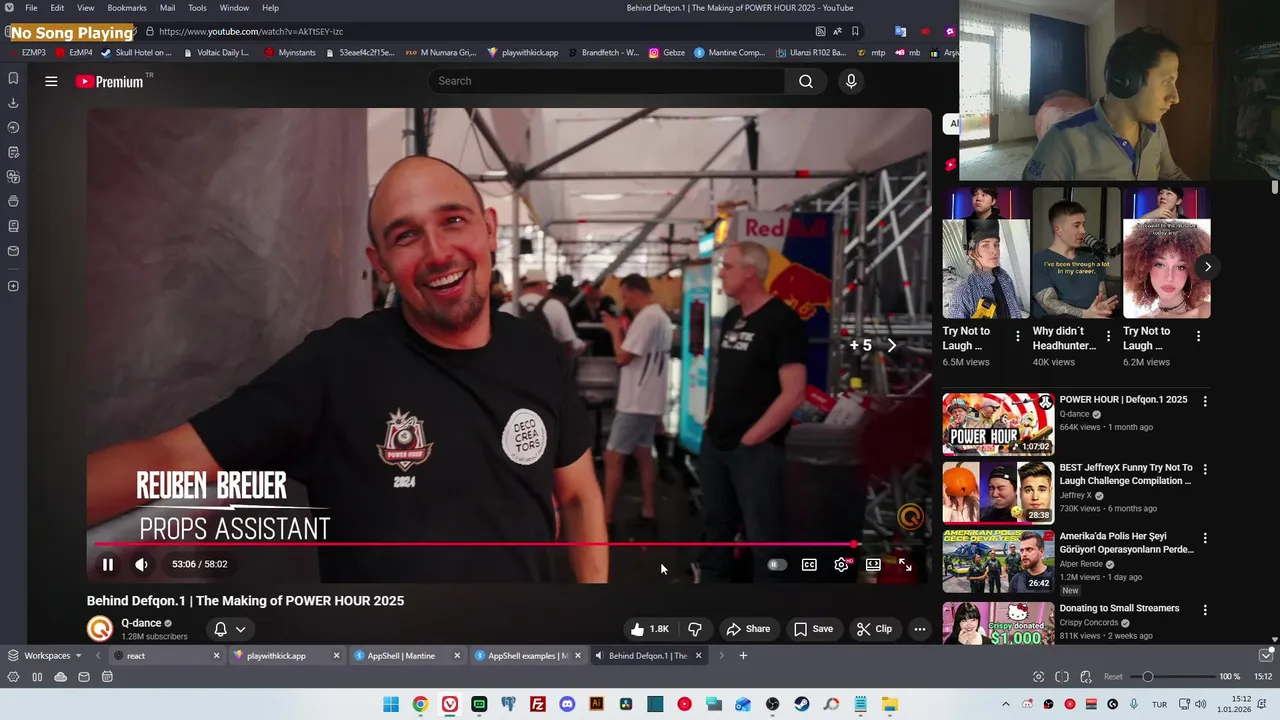The image size is (1280, 720).
Task: Switch to the AppShell | Mantine tab
Action: [408, 656]
